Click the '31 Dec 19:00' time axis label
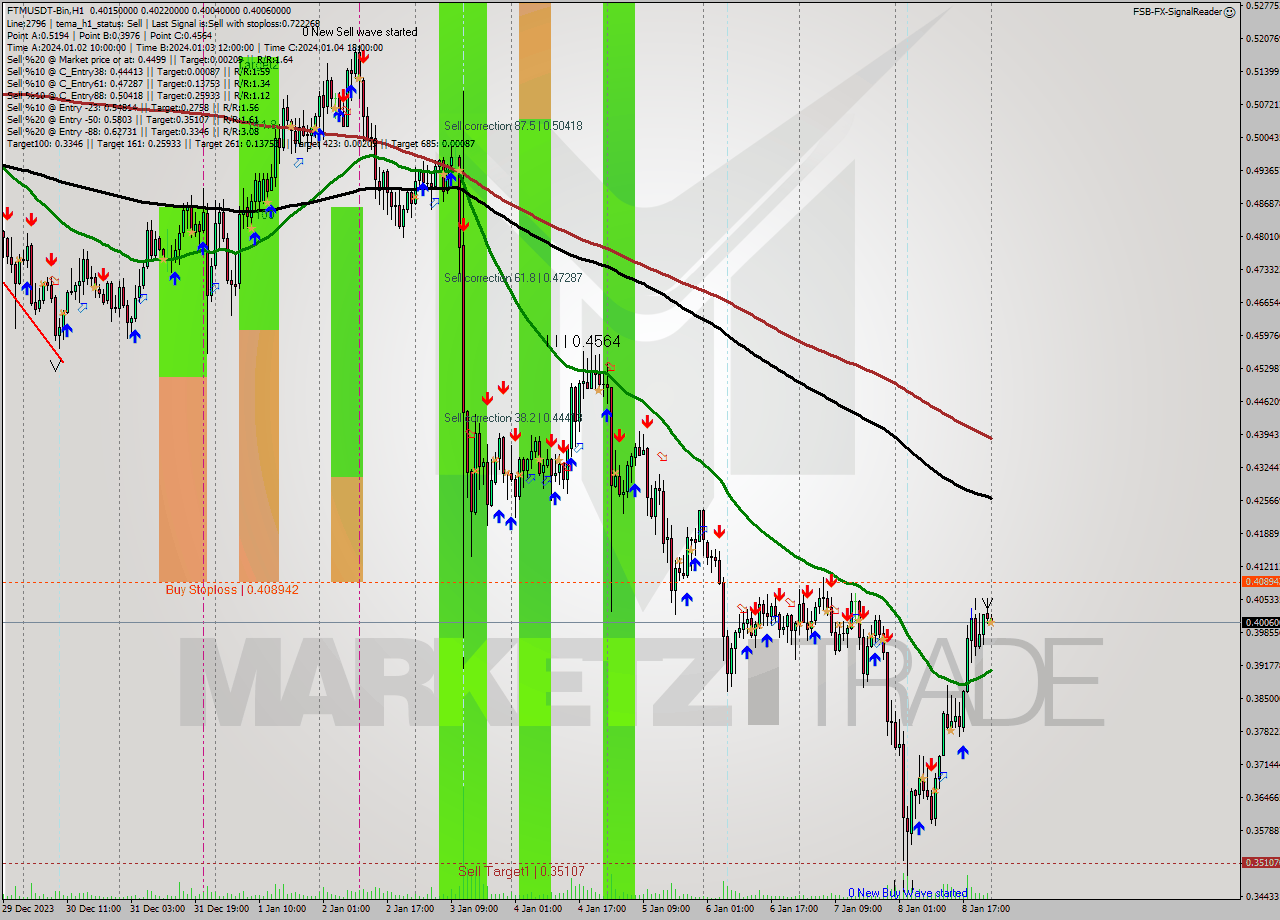This screenshot has width=1280, height=920. [220, 909]
